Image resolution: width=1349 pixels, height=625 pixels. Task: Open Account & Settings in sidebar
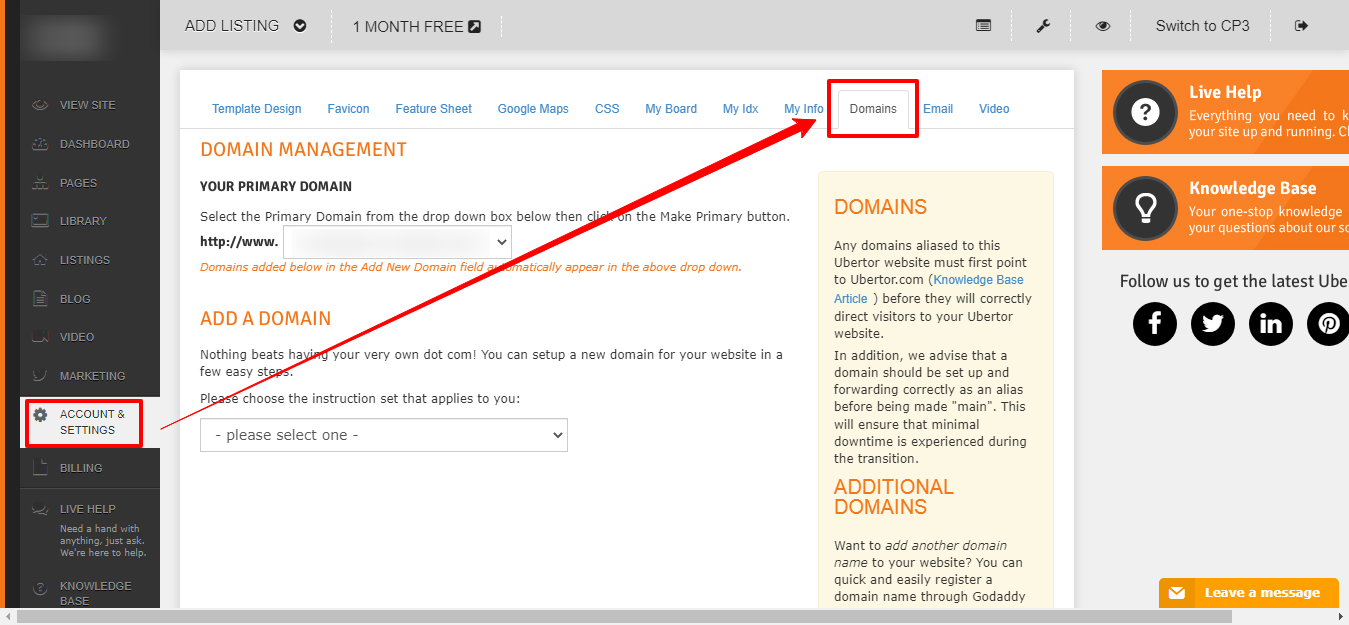[x=92, y=422]
